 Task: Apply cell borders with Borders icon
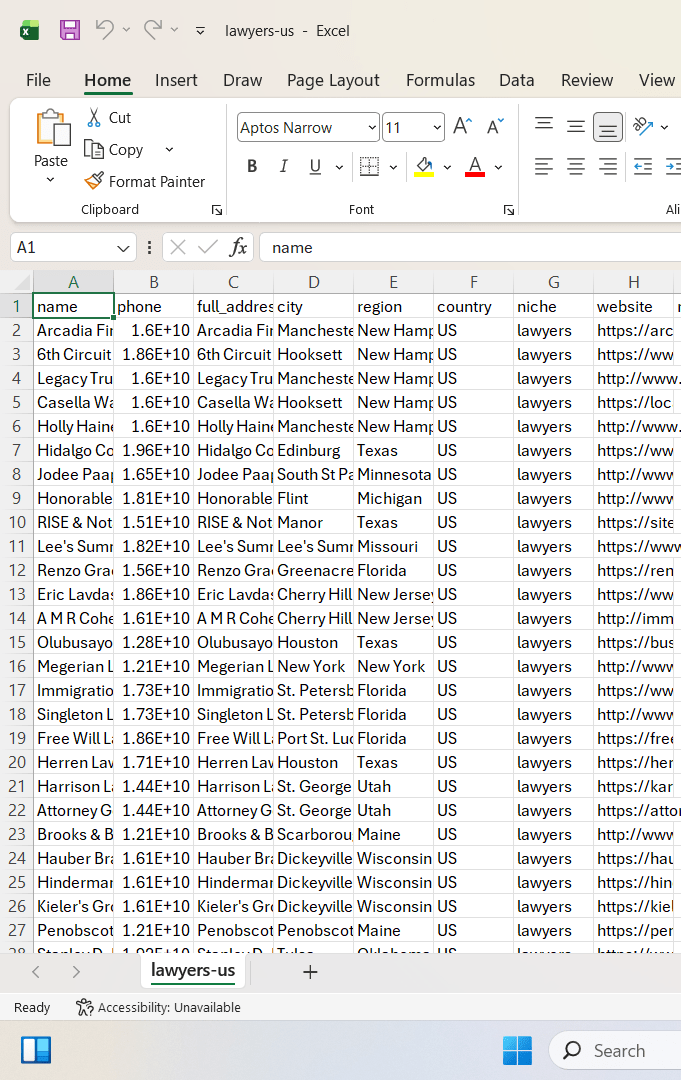click(370, 166)
